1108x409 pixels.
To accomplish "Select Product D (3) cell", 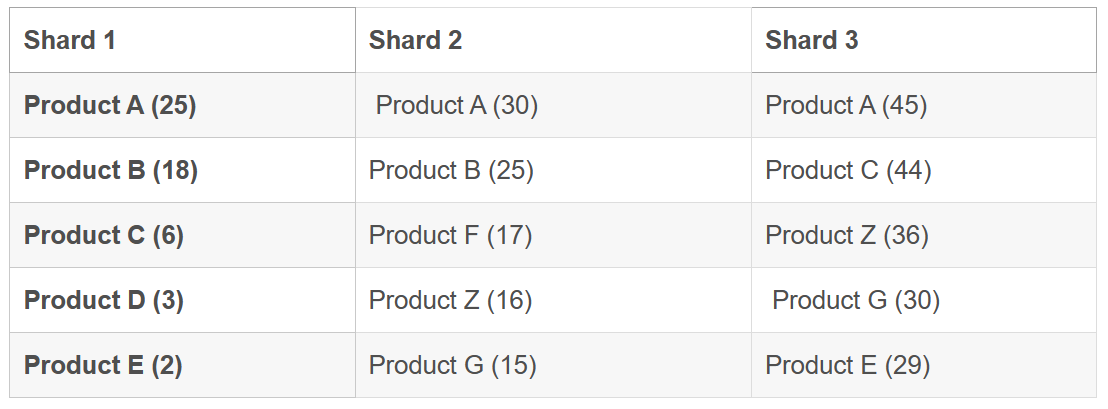I will [182, 300].
